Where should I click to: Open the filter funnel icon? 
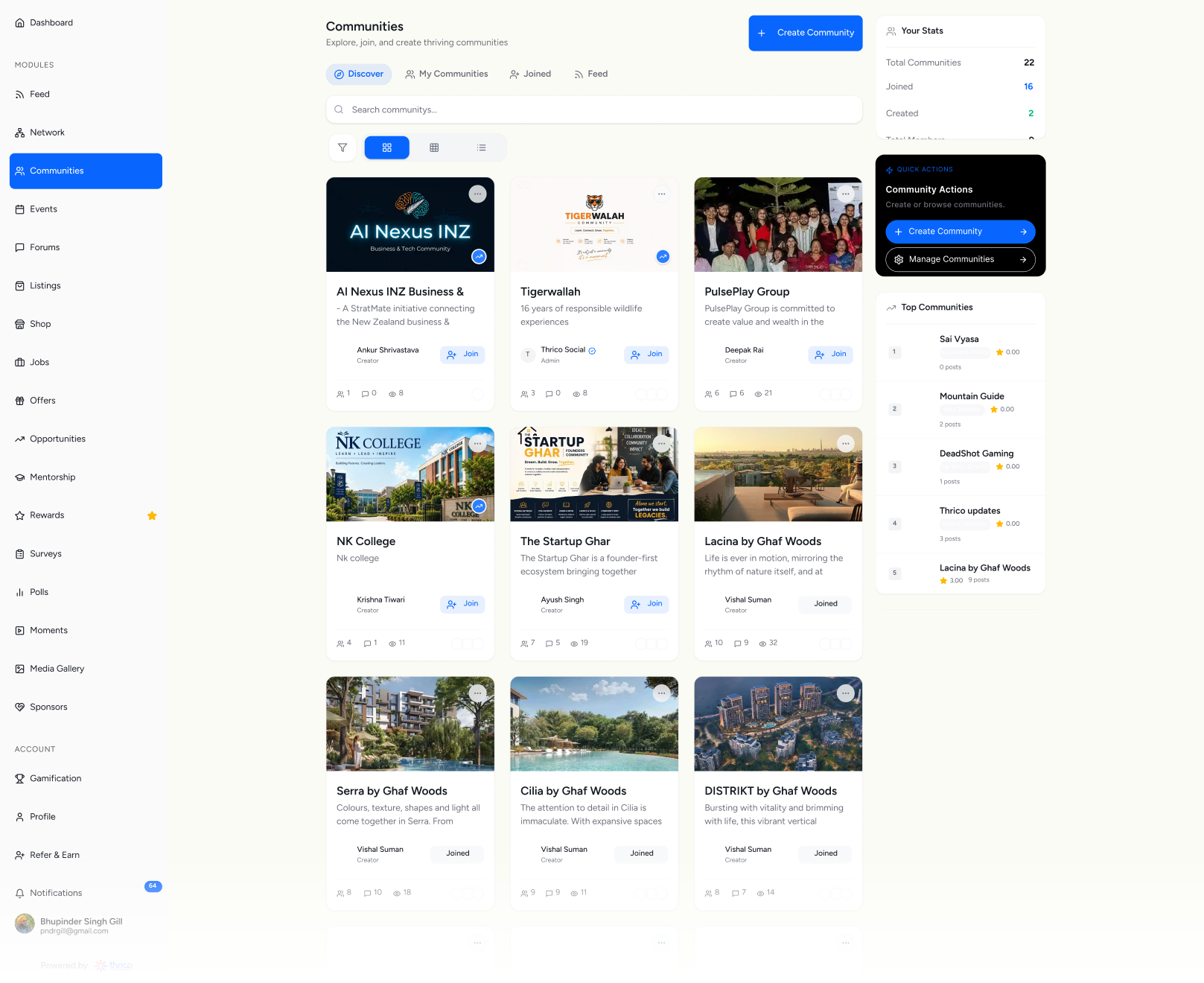tap(343, 147)
